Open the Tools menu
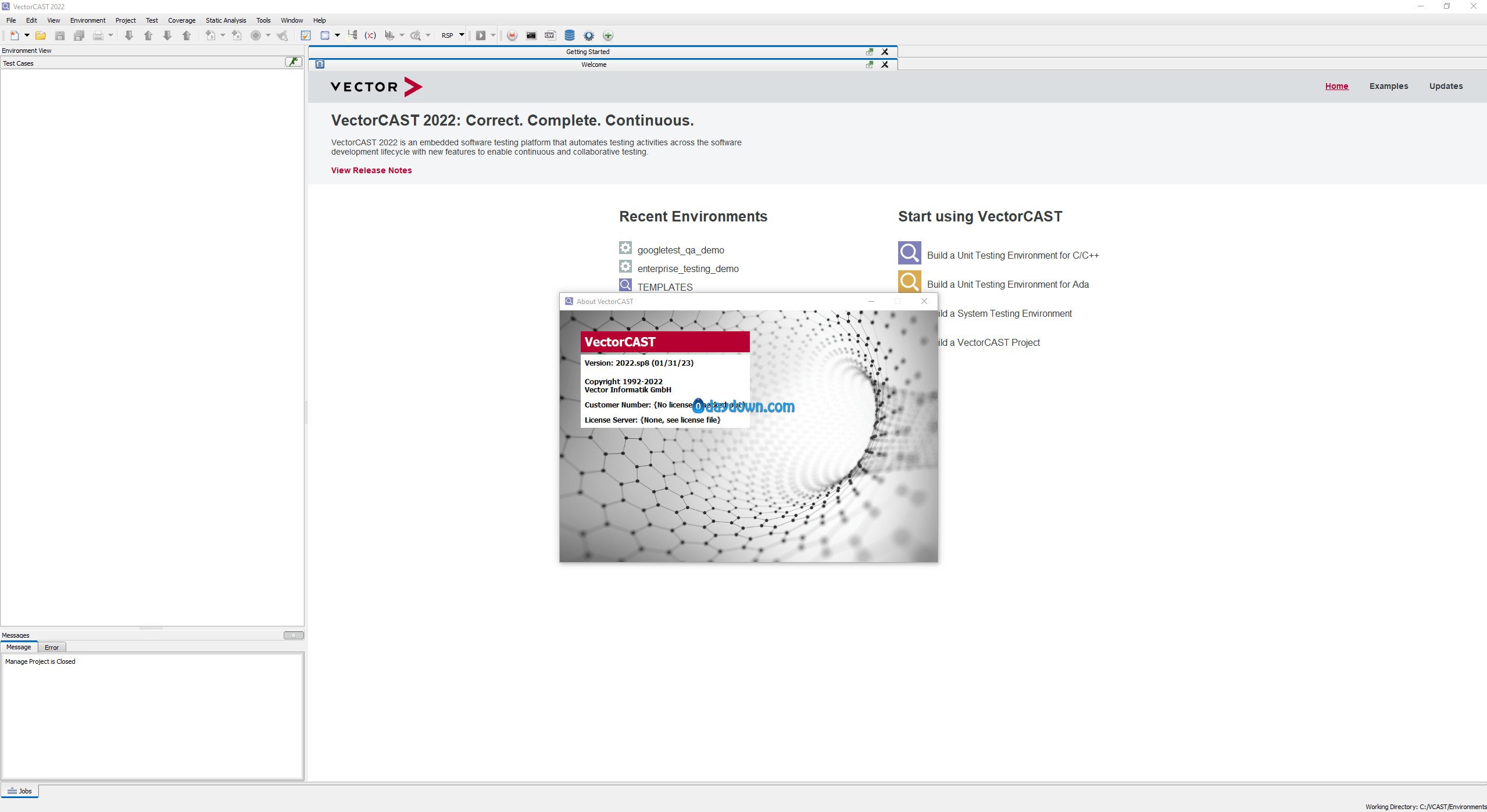The height and width of the screenshot is (812, 1487). 263,20
